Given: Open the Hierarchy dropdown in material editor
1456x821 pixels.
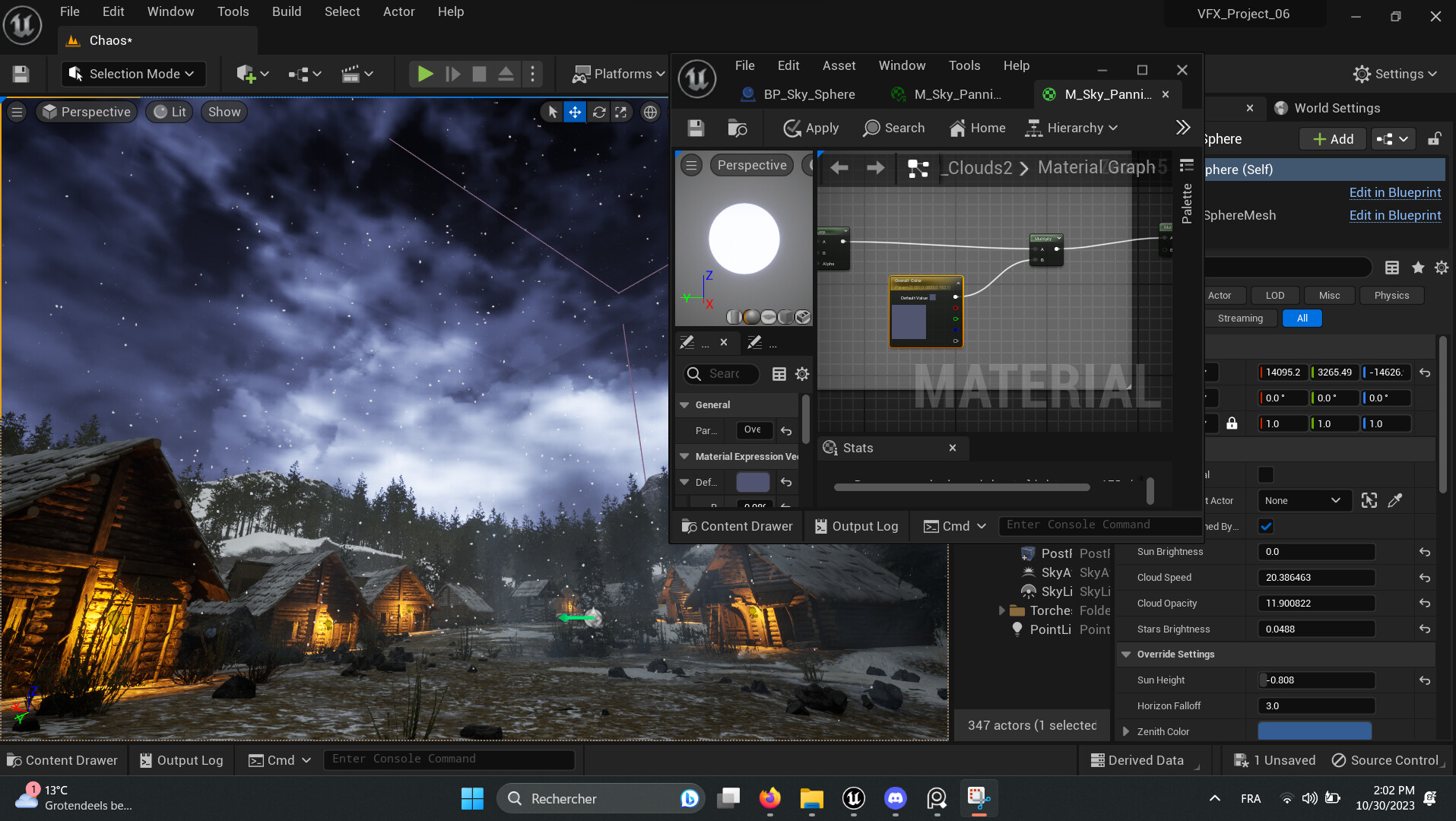Looking at the screenshot, I should 1071,128.
